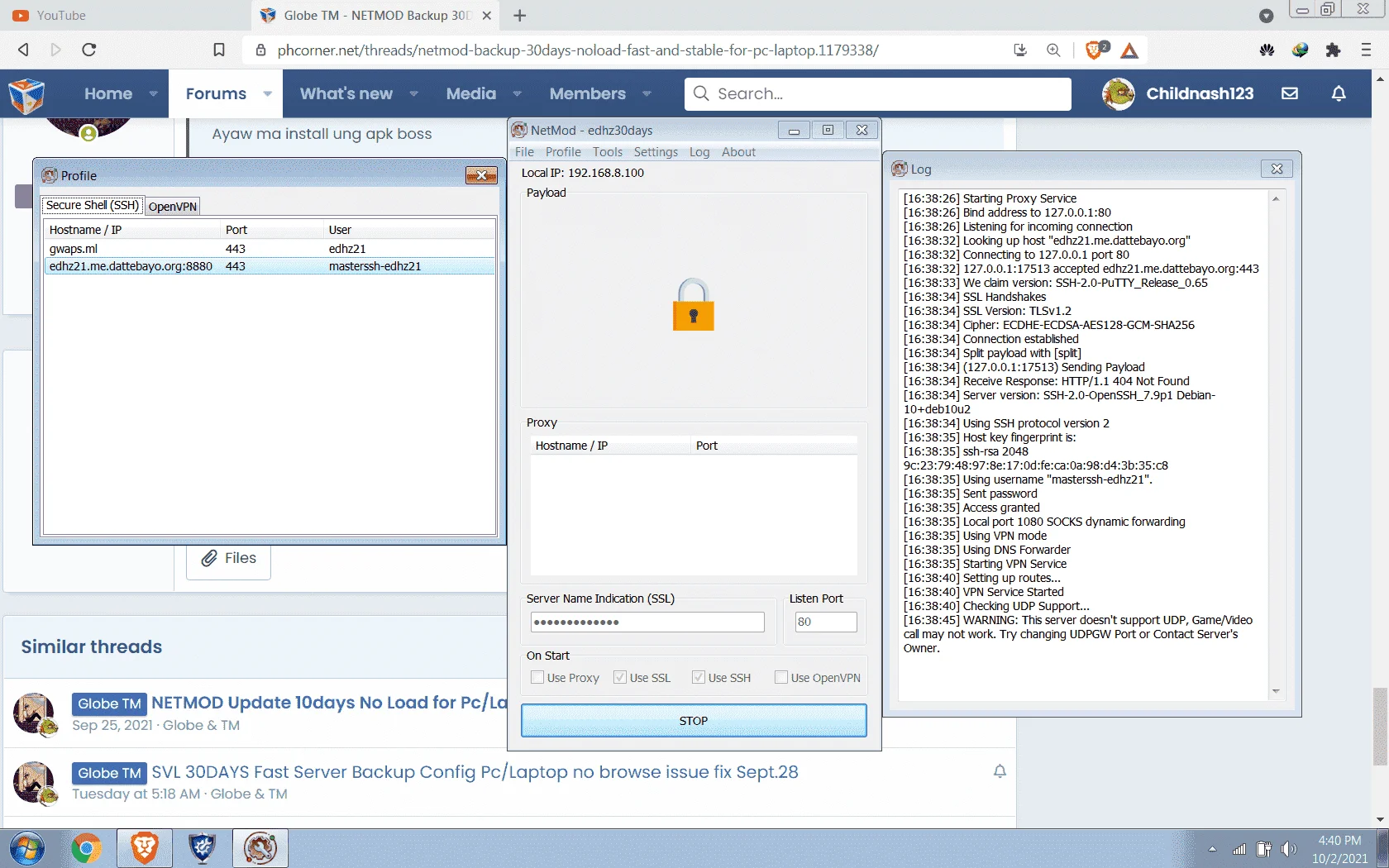
Task: Switch to the YouTube browser tab
Action: pyautogui.click(x=61, y=16)
